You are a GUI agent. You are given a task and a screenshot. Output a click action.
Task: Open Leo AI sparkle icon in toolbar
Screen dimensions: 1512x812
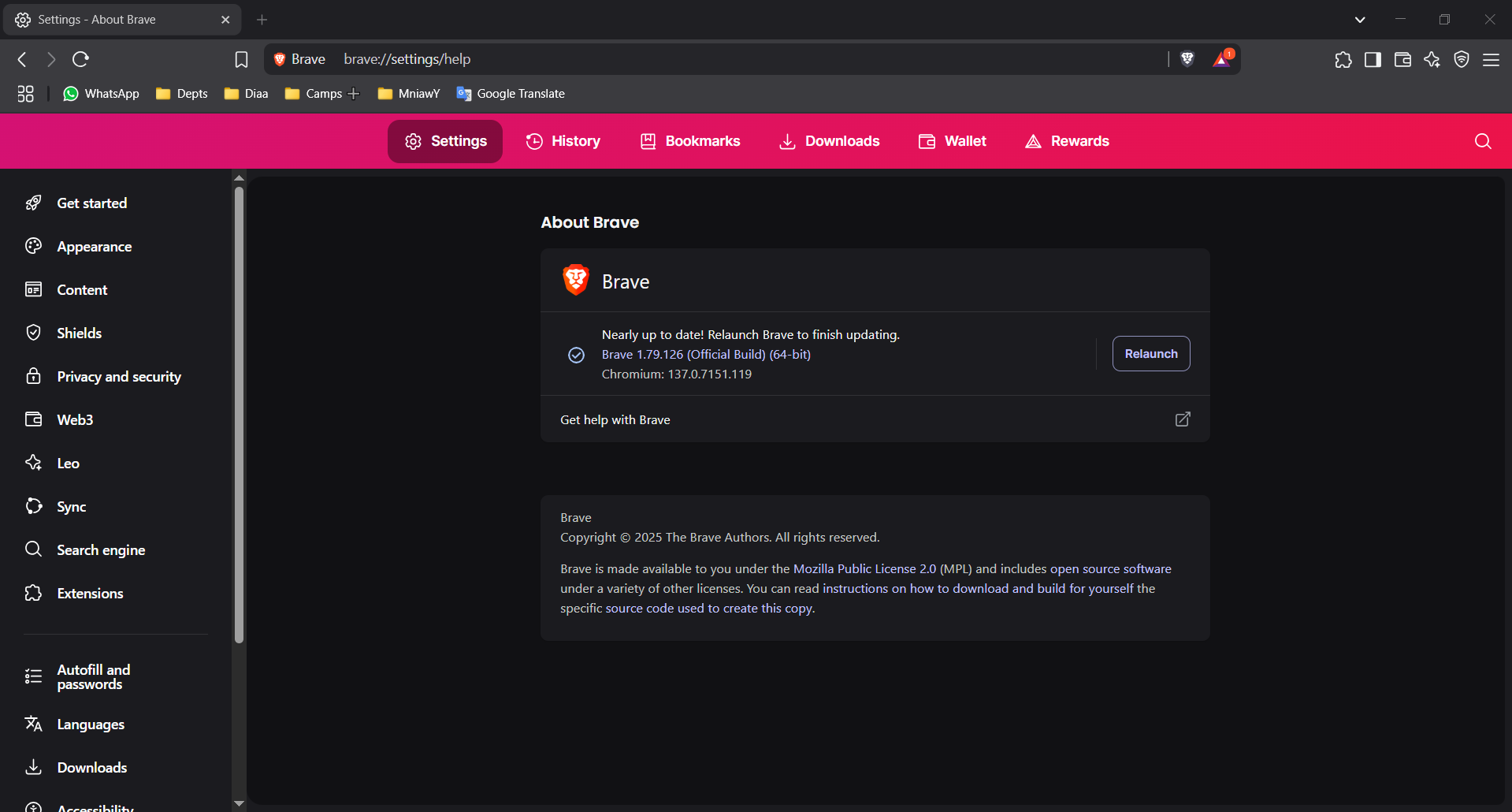coord(1432,59)
